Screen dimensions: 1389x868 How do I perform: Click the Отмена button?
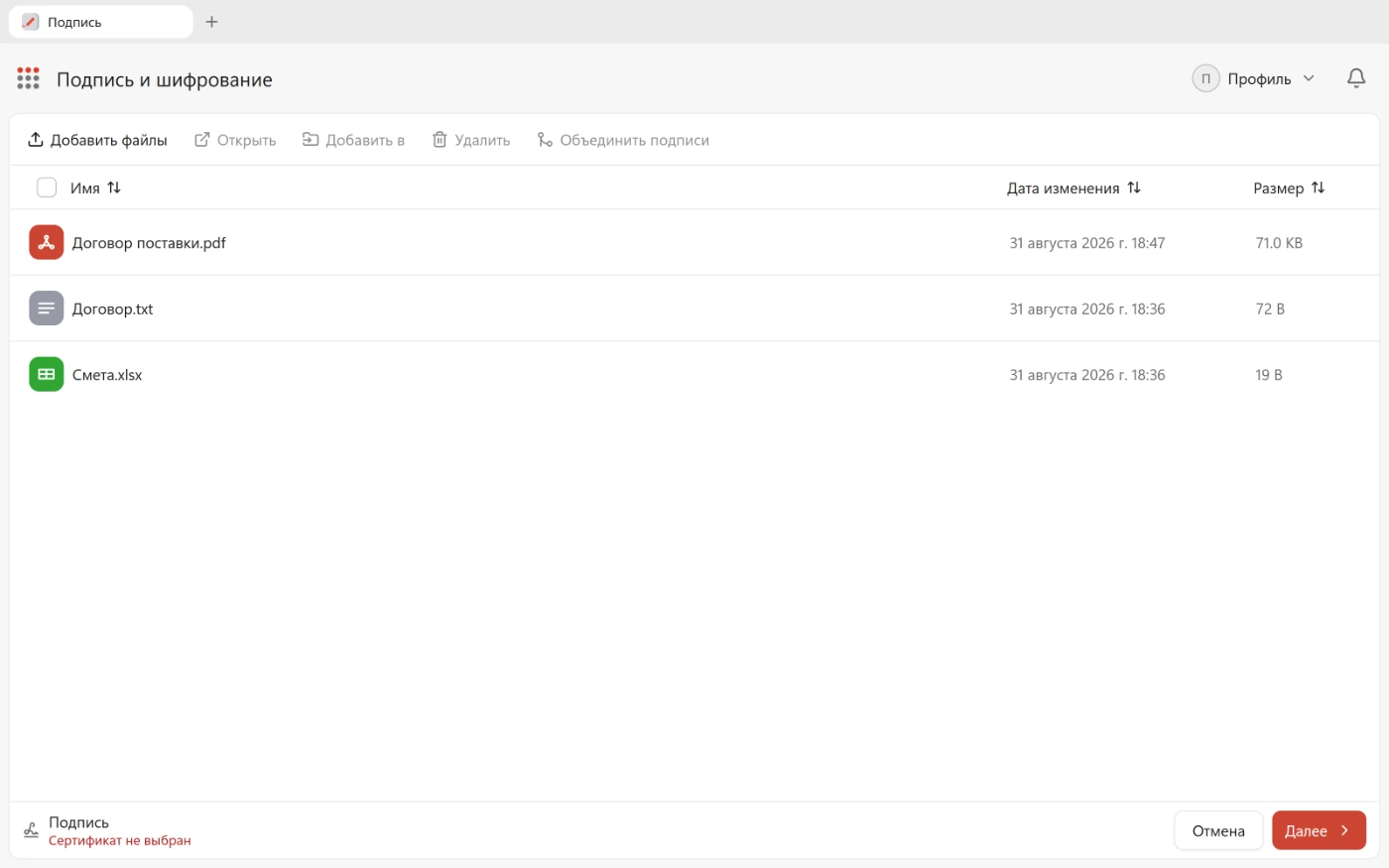pos(1218,830)
